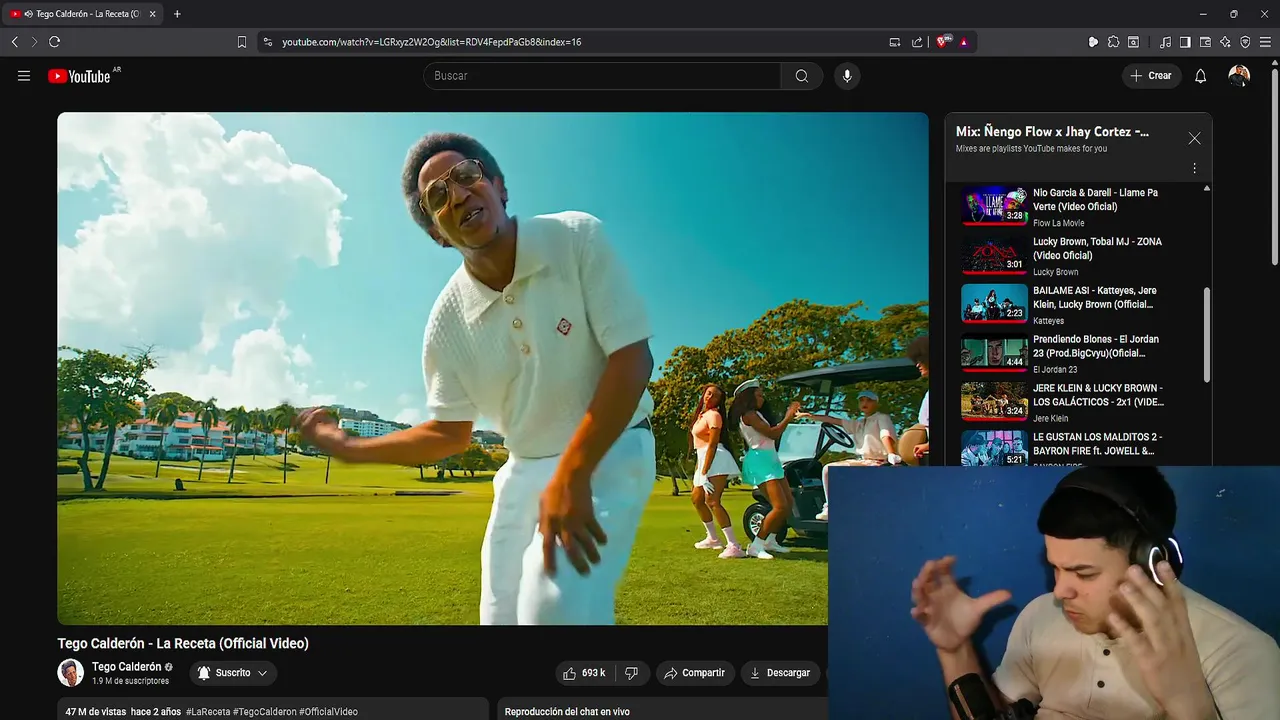Open Tego Calderón channel avatar

pos(71,673)
